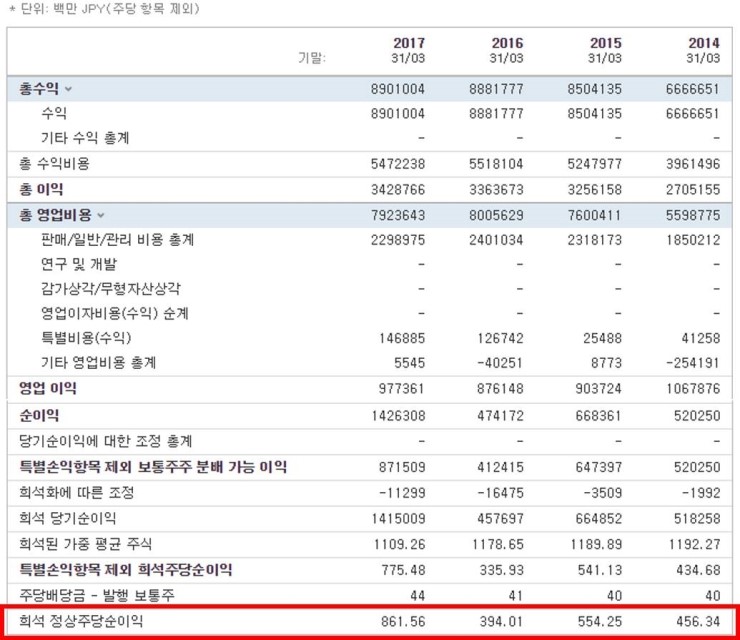Click diluted EPS value 775.48
This screenshot has width=740, height=640.
(404, 570)
